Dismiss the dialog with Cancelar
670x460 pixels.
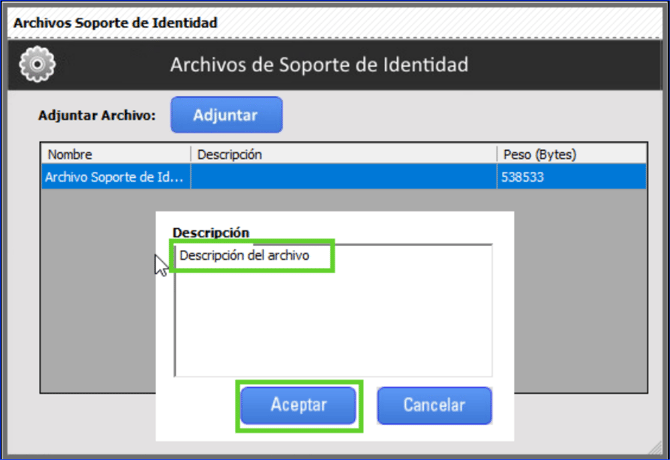pos(434,405)
